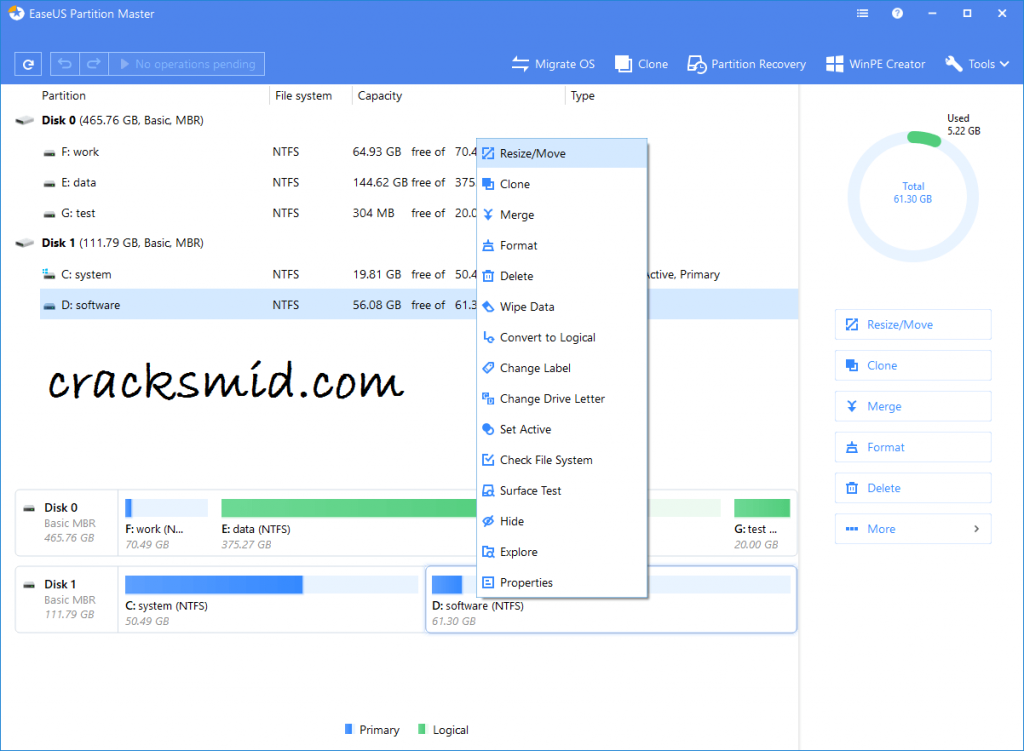Click the Surface Test icon in context menu
Screen dimensions: 1024x751
[488, 490]
